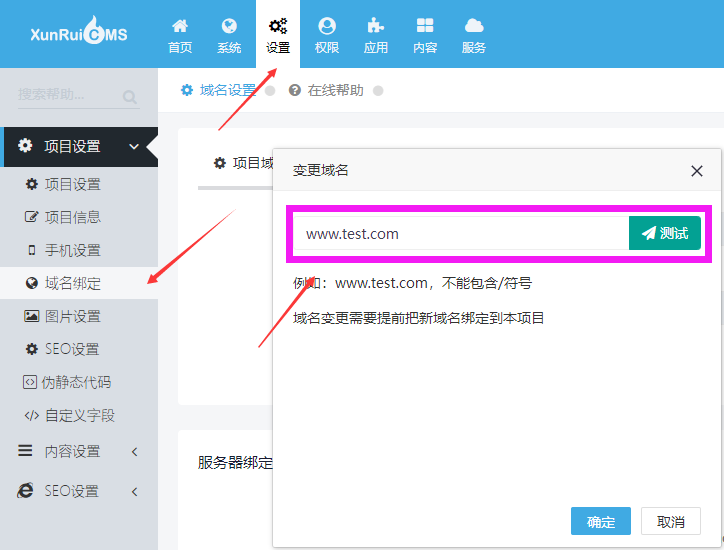The height and width of the screenshot is (550, 724).
Task: Open the 应用 puzzle icon
Action: point(376,27)
